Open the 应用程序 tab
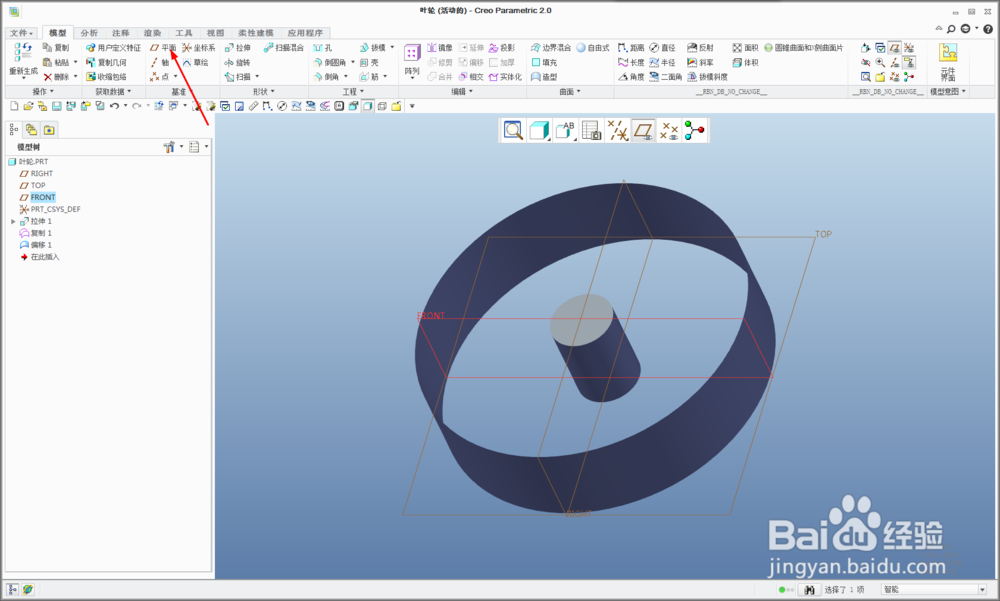The image size is (1000, 601). pos(305,33)
